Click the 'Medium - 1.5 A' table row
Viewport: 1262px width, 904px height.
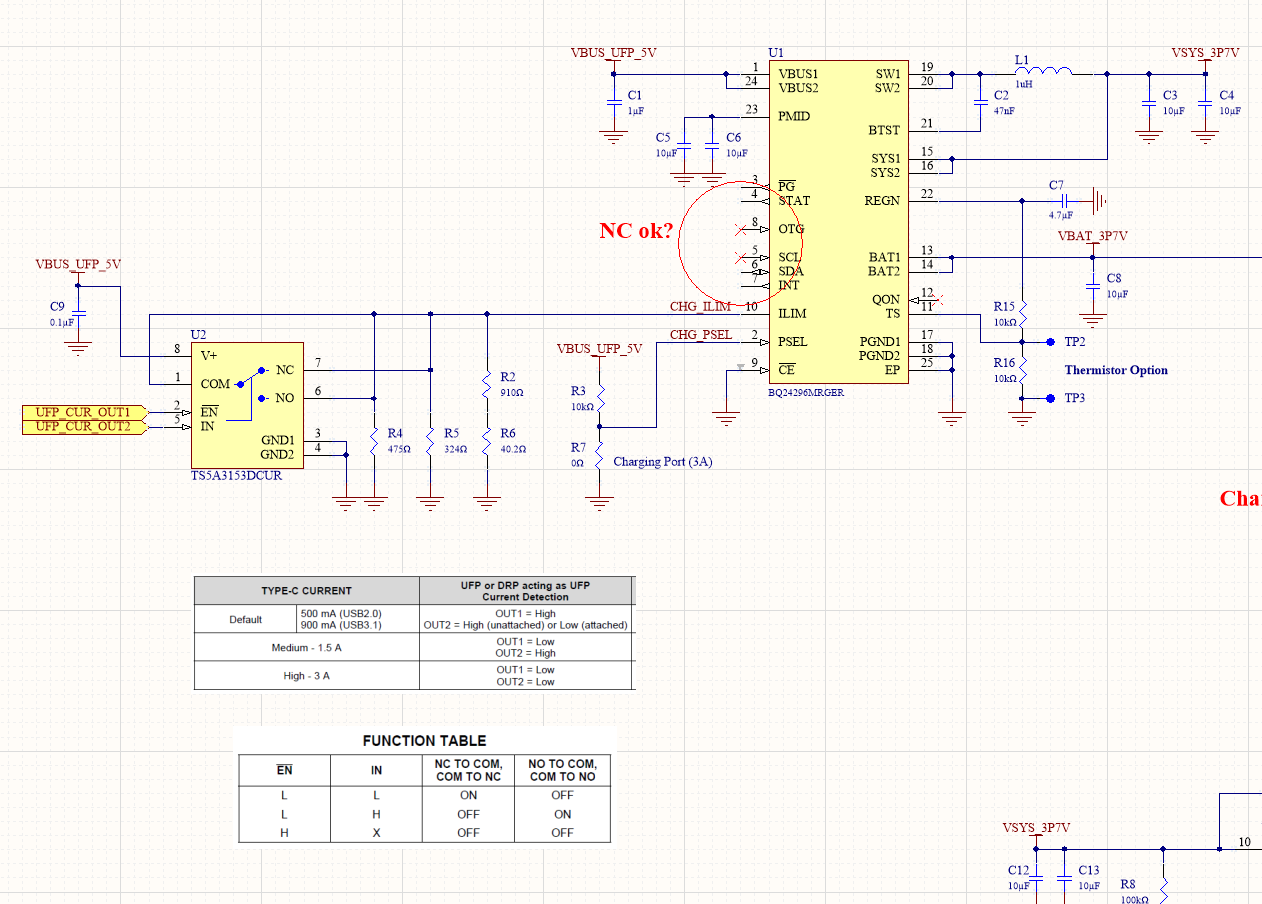(x=306, y=647)
